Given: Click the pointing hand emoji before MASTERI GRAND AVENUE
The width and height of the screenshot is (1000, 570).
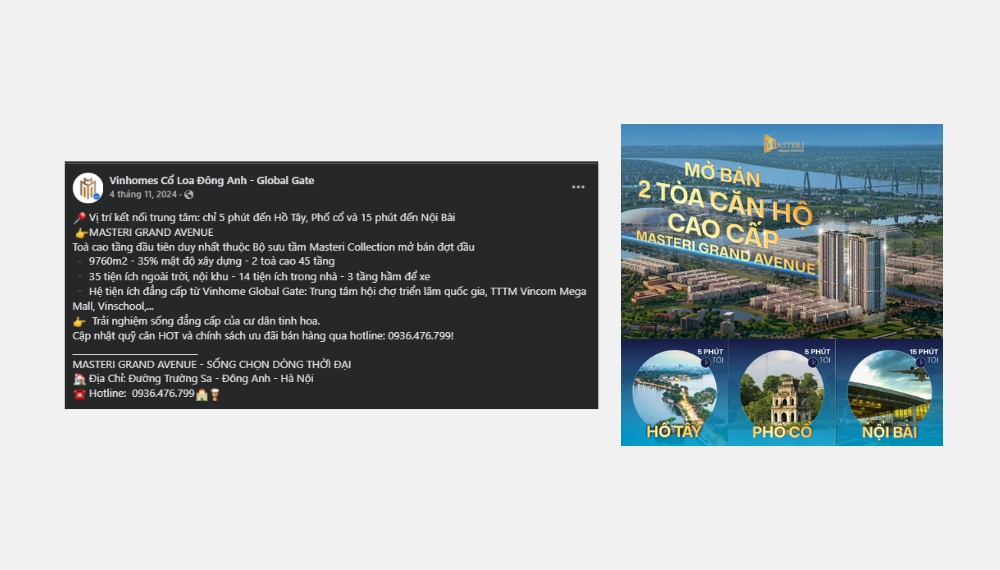Looking at the screenshot, I should (80, 233).
